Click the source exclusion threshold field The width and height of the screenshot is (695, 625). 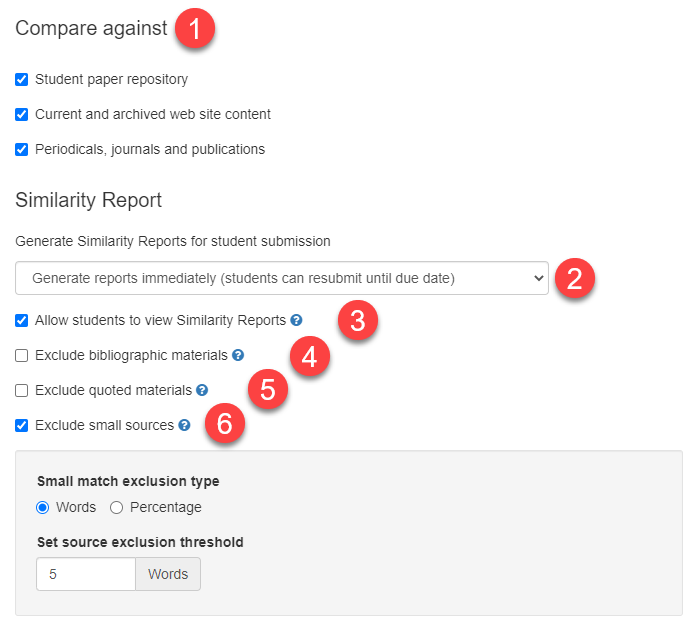(86, 574)
